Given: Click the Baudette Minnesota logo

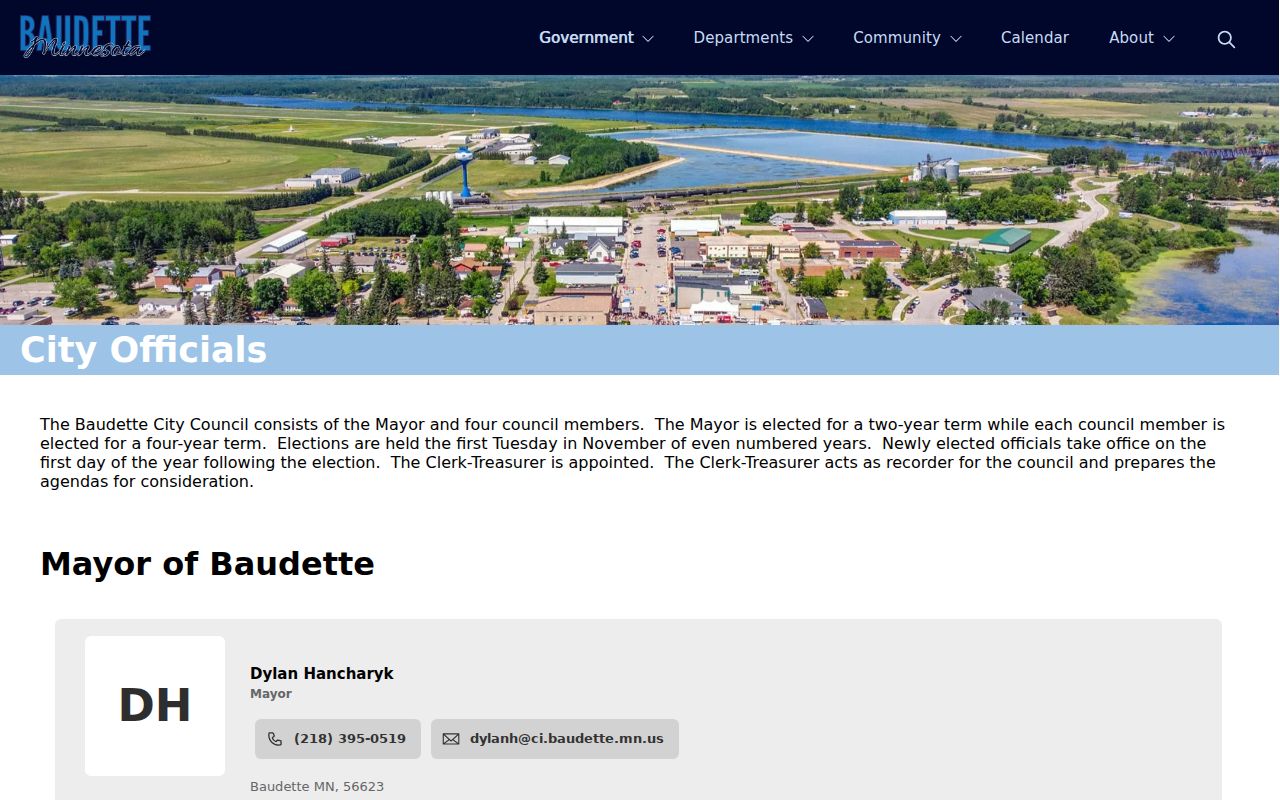Looking at the screenshot, I should click(x=85, y=37).
